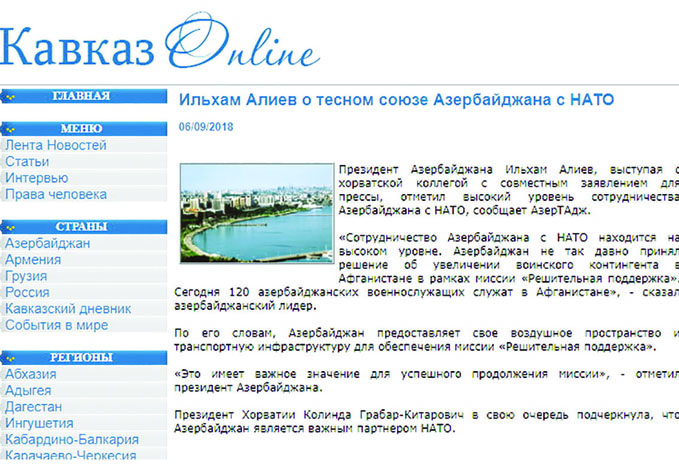Viewport: 679px width, 472px height.
Task: Open the Азербайджан country page
Action: [x=48, y=243]
